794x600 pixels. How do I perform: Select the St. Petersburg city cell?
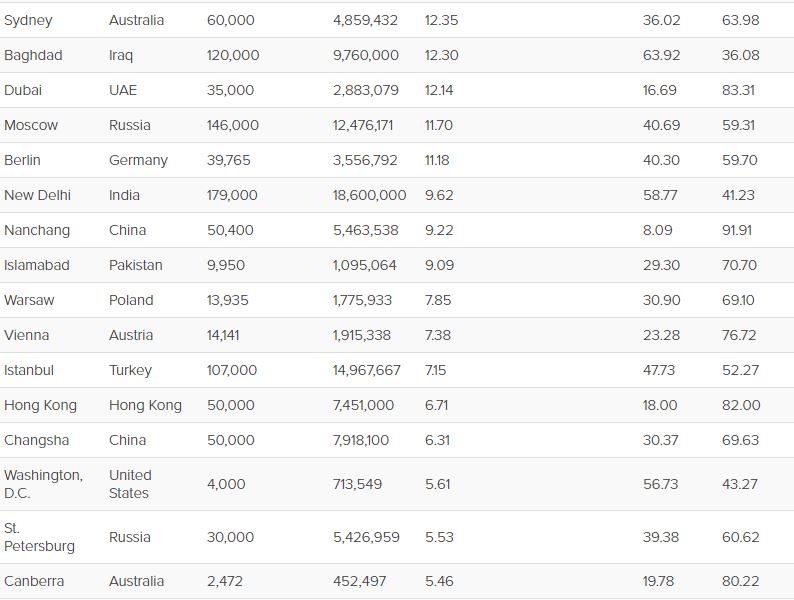39,537
